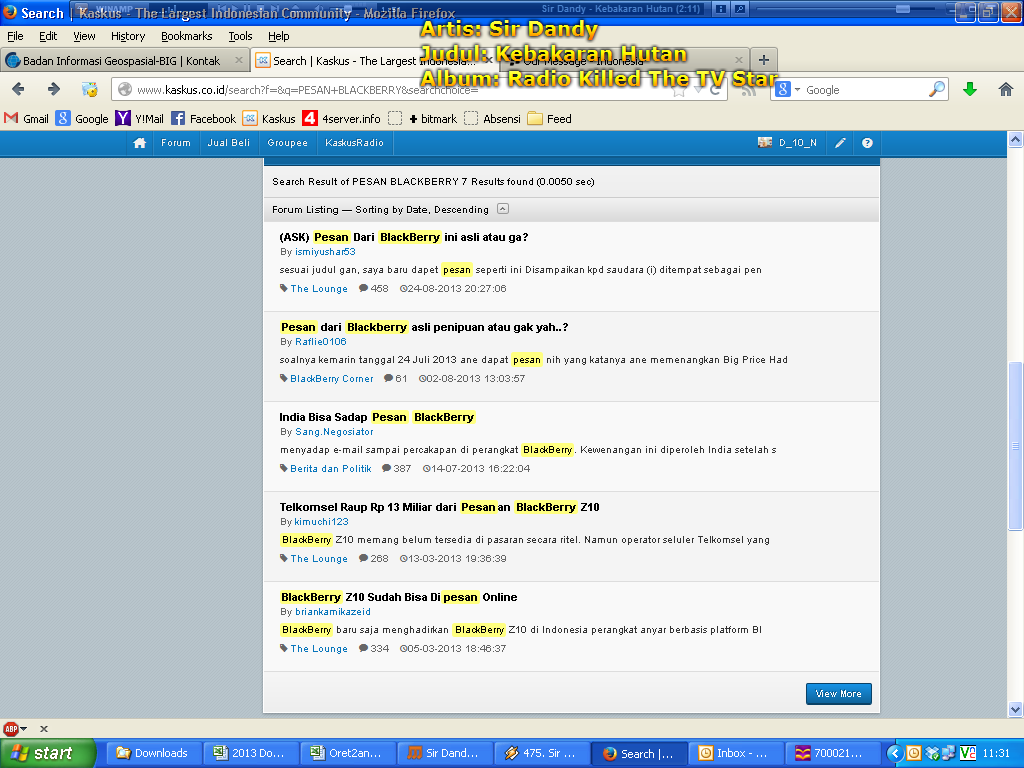Open user profile Sang.Negosiator
This screenshot has height=768, width=1024.
[x=334, y=432]
